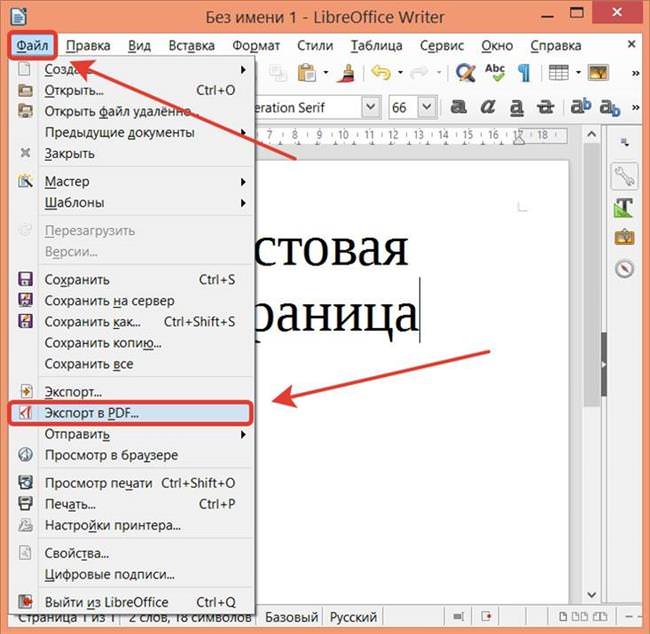Open the undo history dropdown arrow
This screenshot has height=634, width=650.
coord(400,73)
